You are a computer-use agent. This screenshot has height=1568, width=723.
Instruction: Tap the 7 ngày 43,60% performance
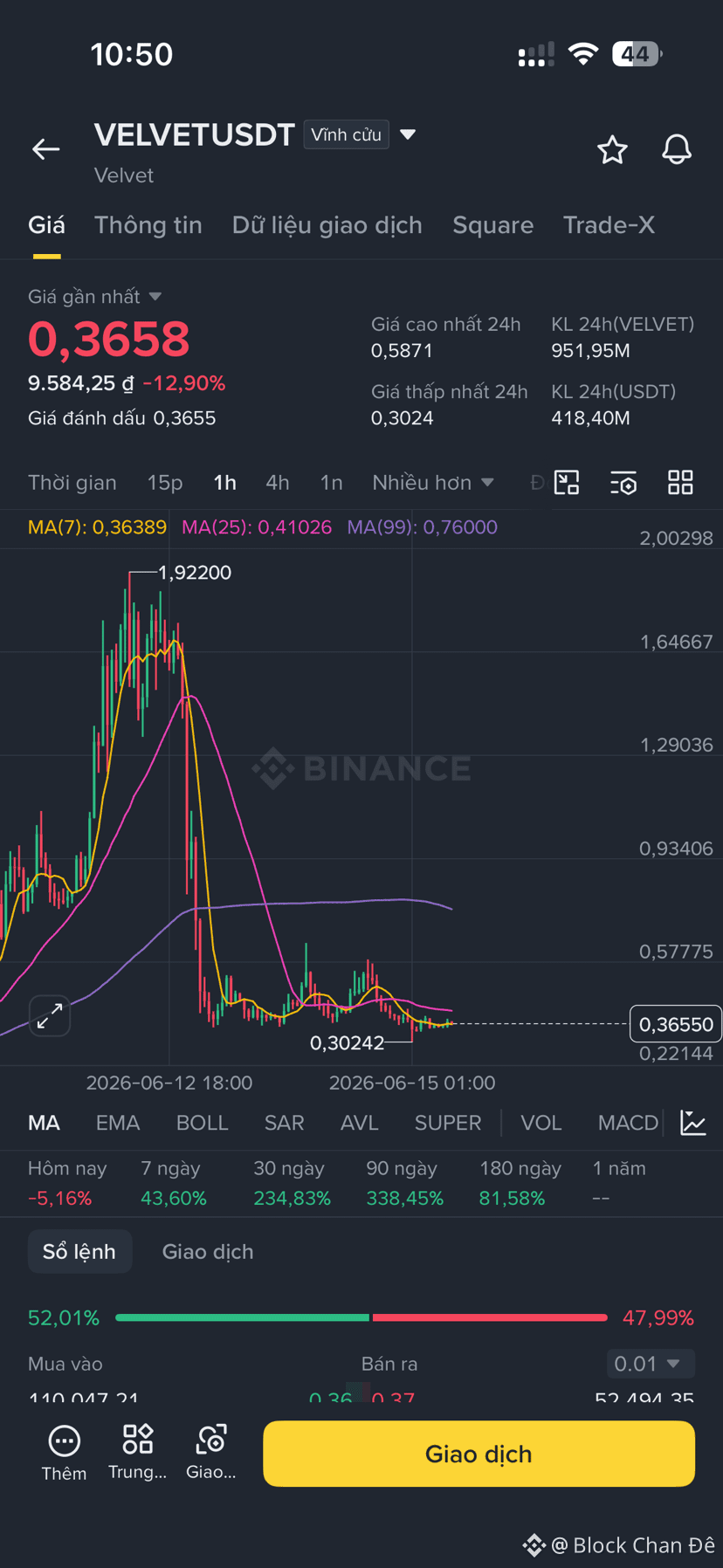174,1183
